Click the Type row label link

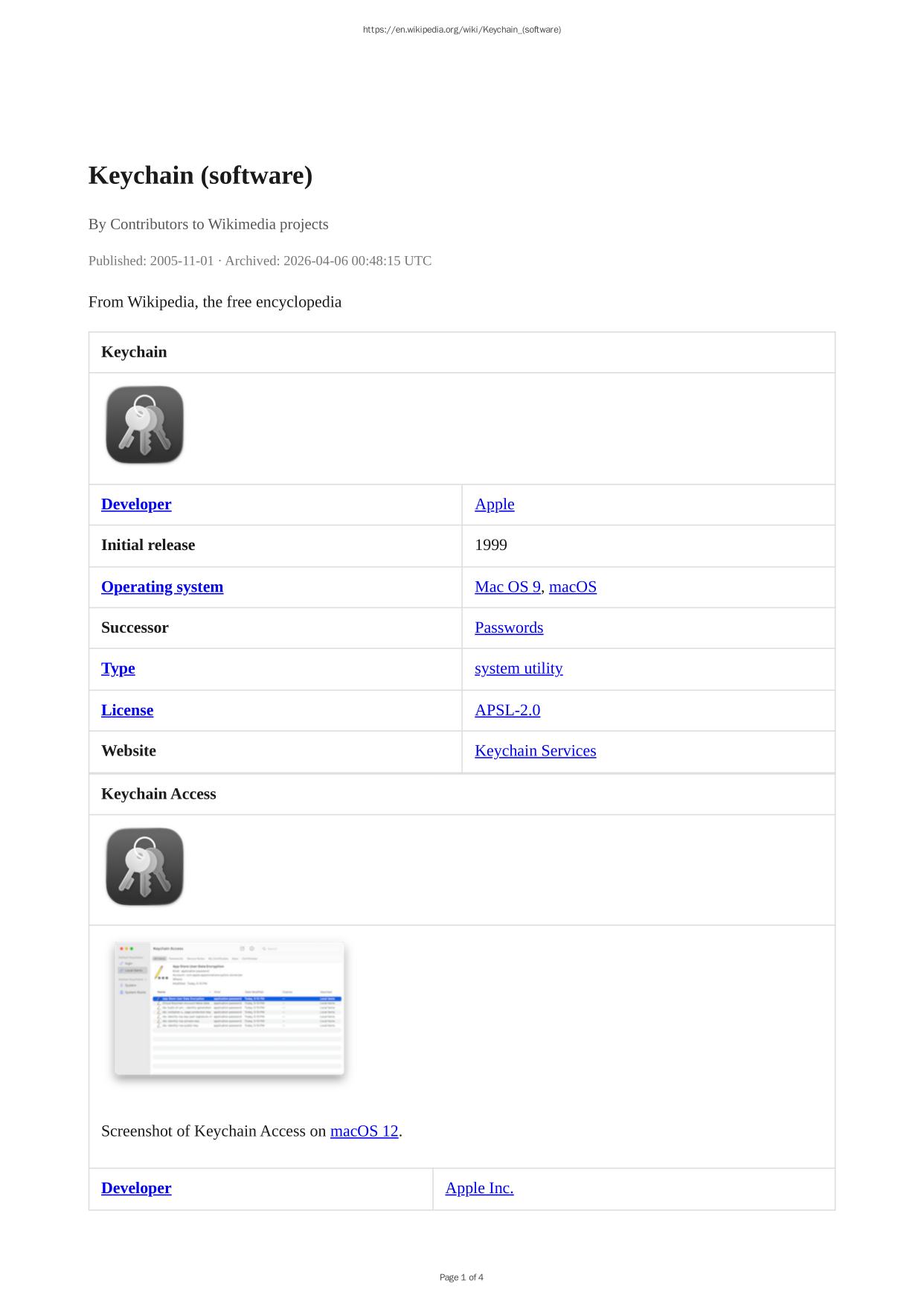coord(118,668)
